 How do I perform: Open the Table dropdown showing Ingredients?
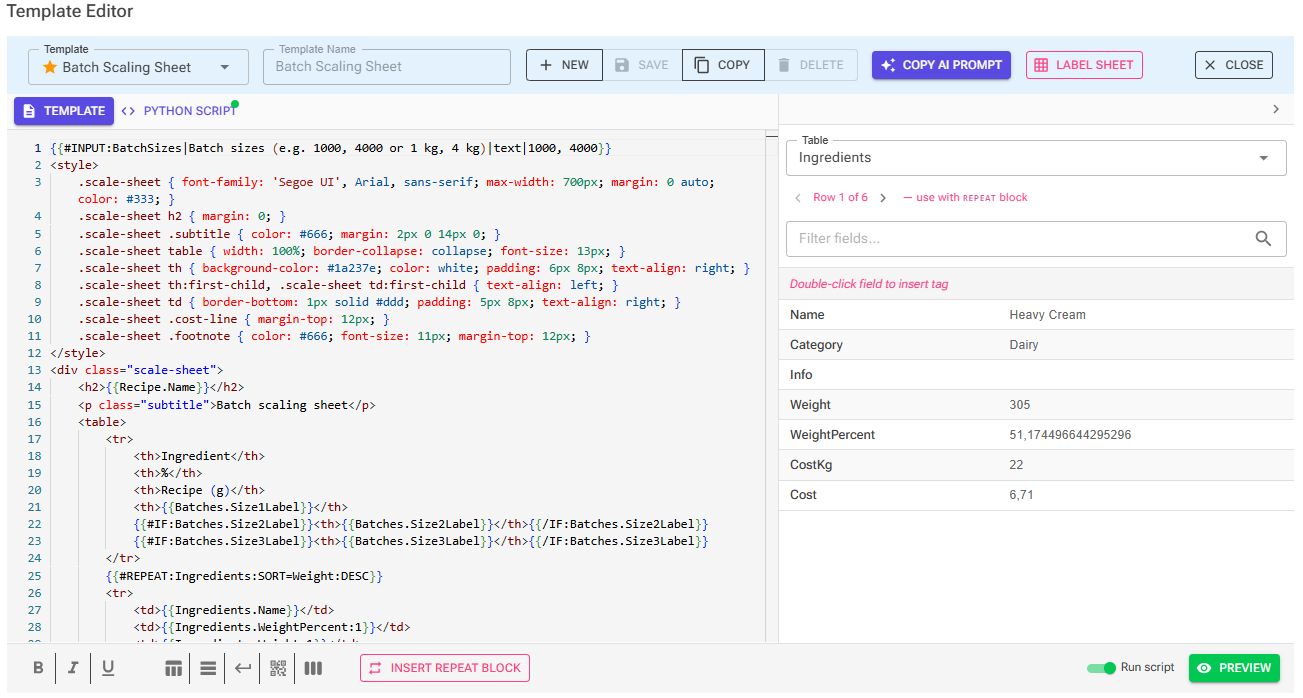[1036, 158]
